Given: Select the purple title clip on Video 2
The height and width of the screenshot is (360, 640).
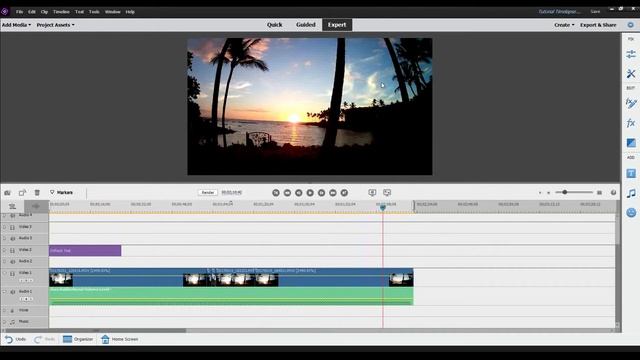Looking at the screenshot, I should [85, 251].
